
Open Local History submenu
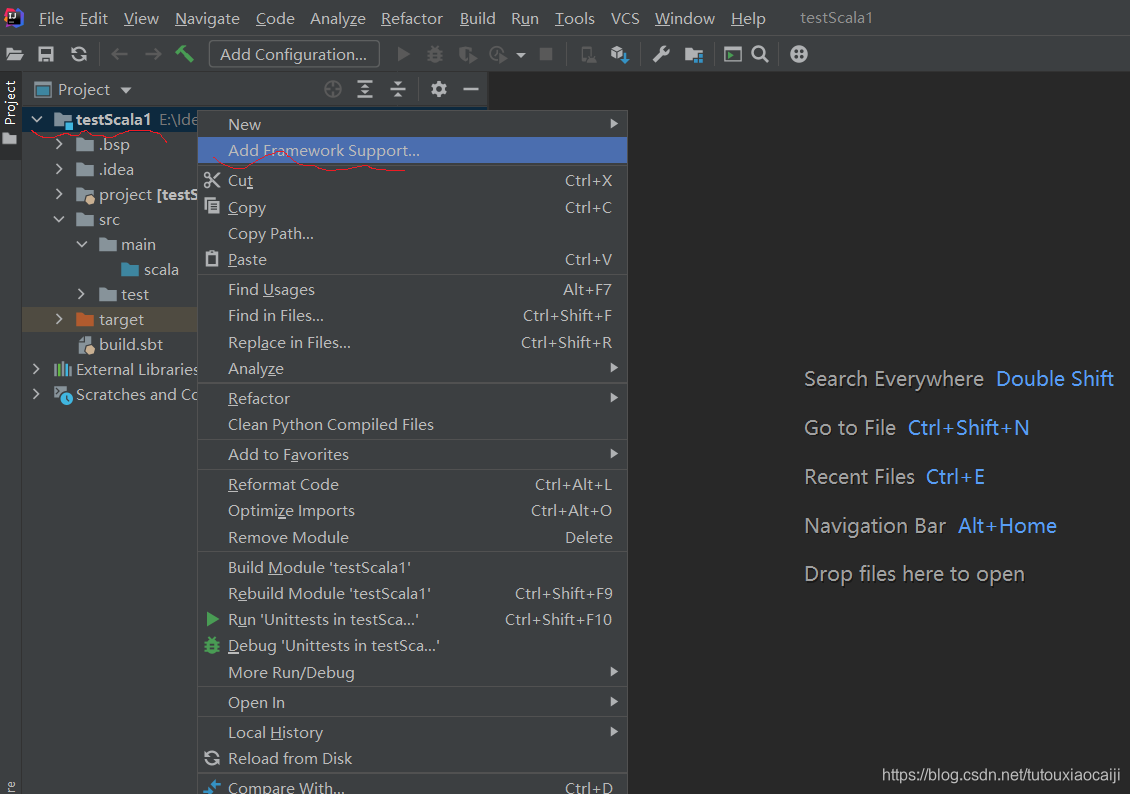coord(412,732)
